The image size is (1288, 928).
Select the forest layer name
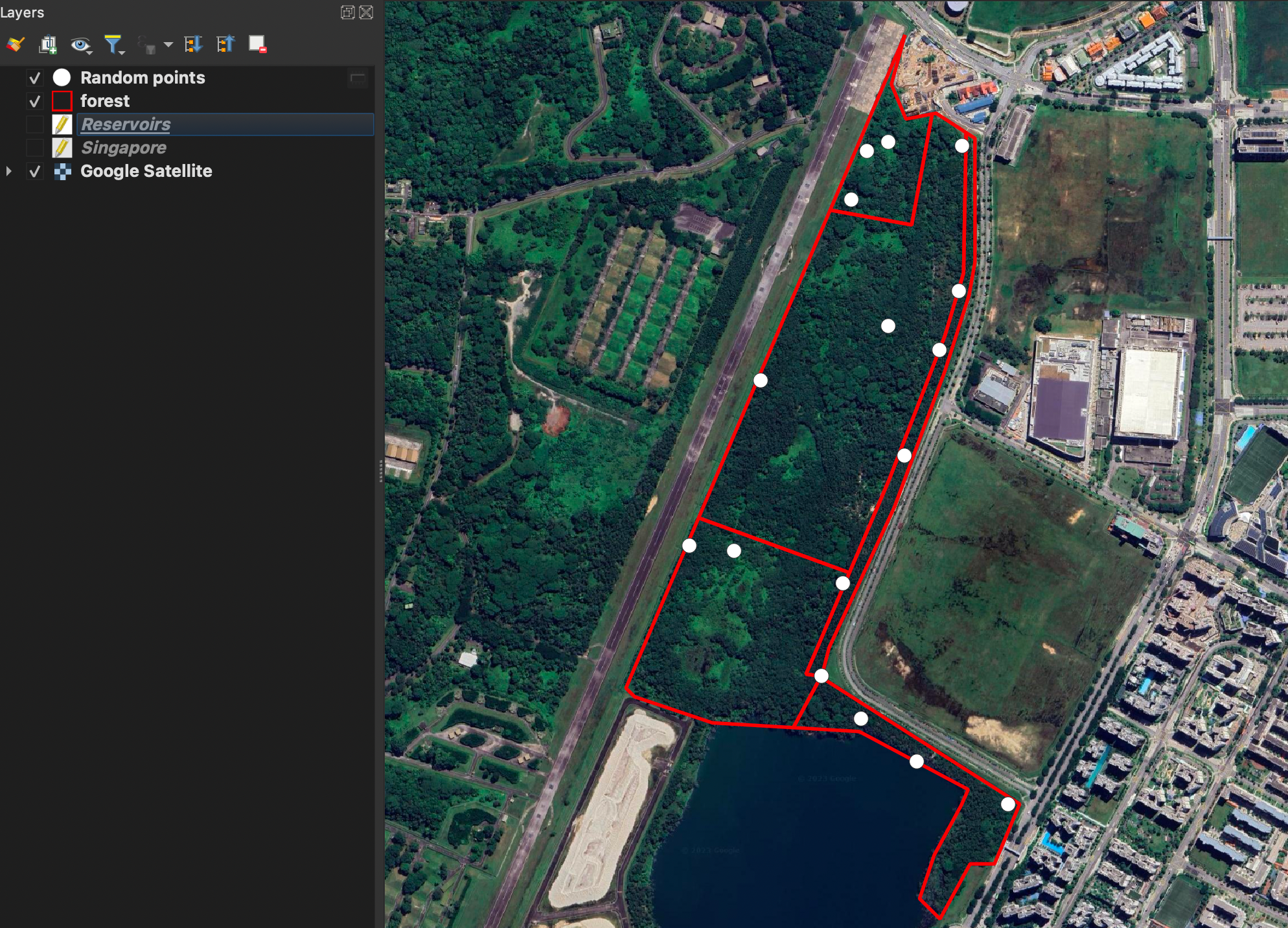[x=105, y=101]
